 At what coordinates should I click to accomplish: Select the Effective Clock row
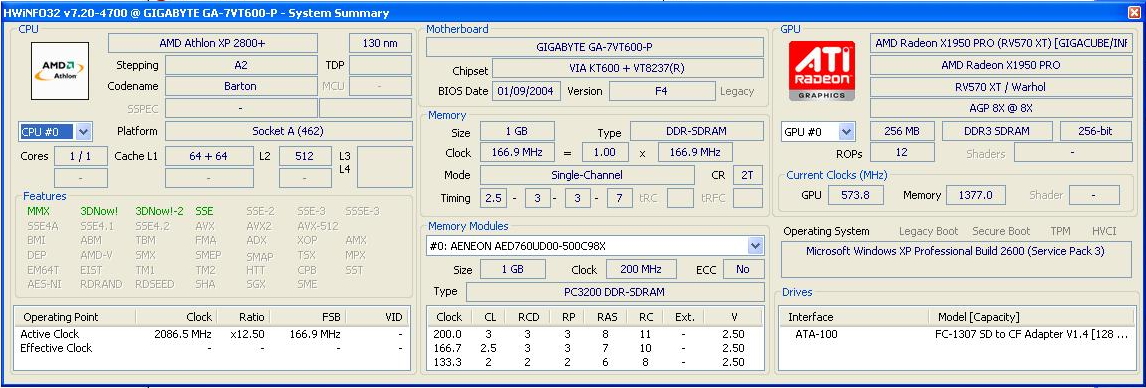point(212,348)
